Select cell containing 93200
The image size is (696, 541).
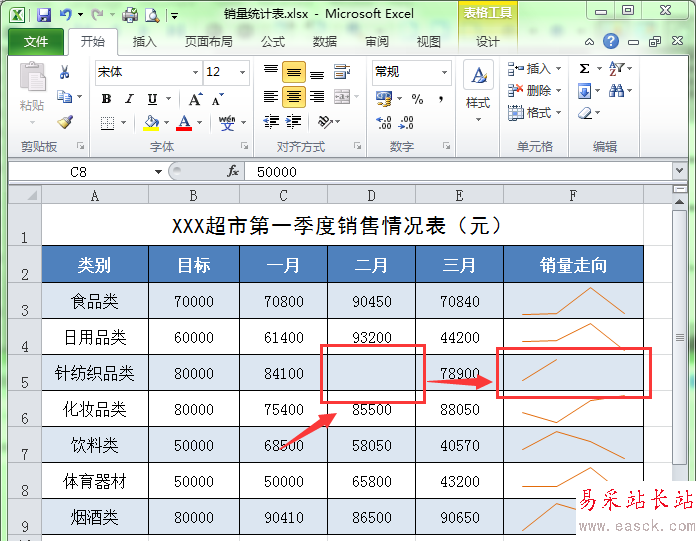coord(372,336)
